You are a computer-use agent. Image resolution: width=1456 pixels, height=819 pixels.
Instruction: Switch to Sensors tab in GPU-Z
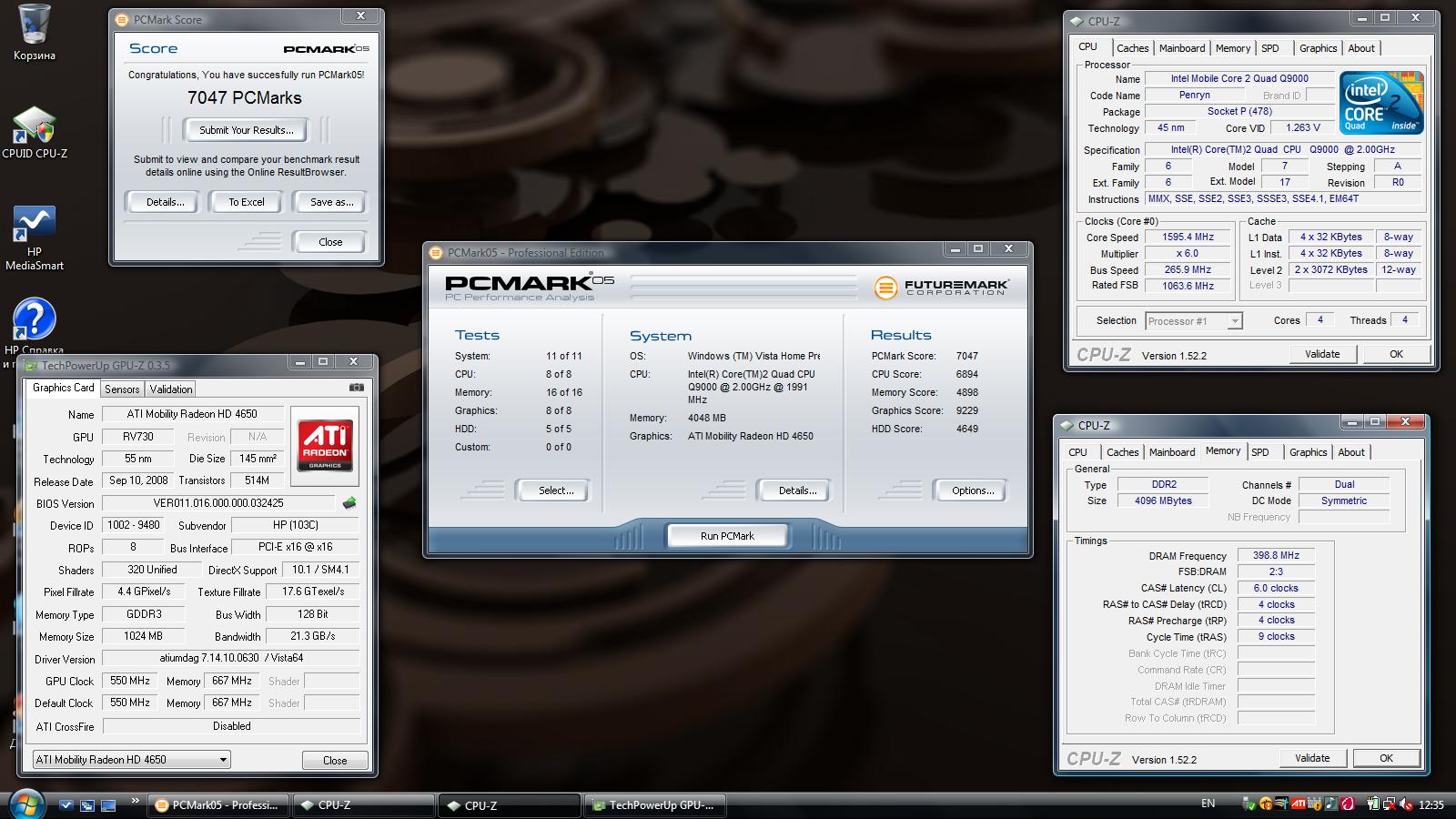122,389
